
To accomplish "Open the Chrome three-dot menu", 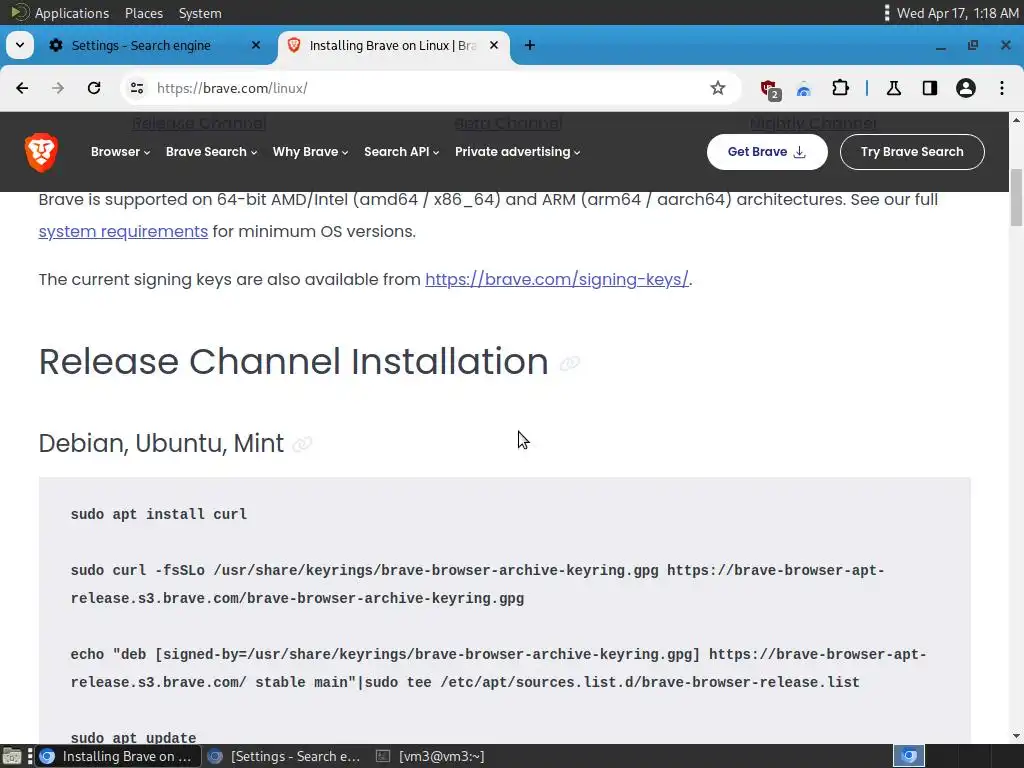I will pyautogui.click(x=1002, y=88).
